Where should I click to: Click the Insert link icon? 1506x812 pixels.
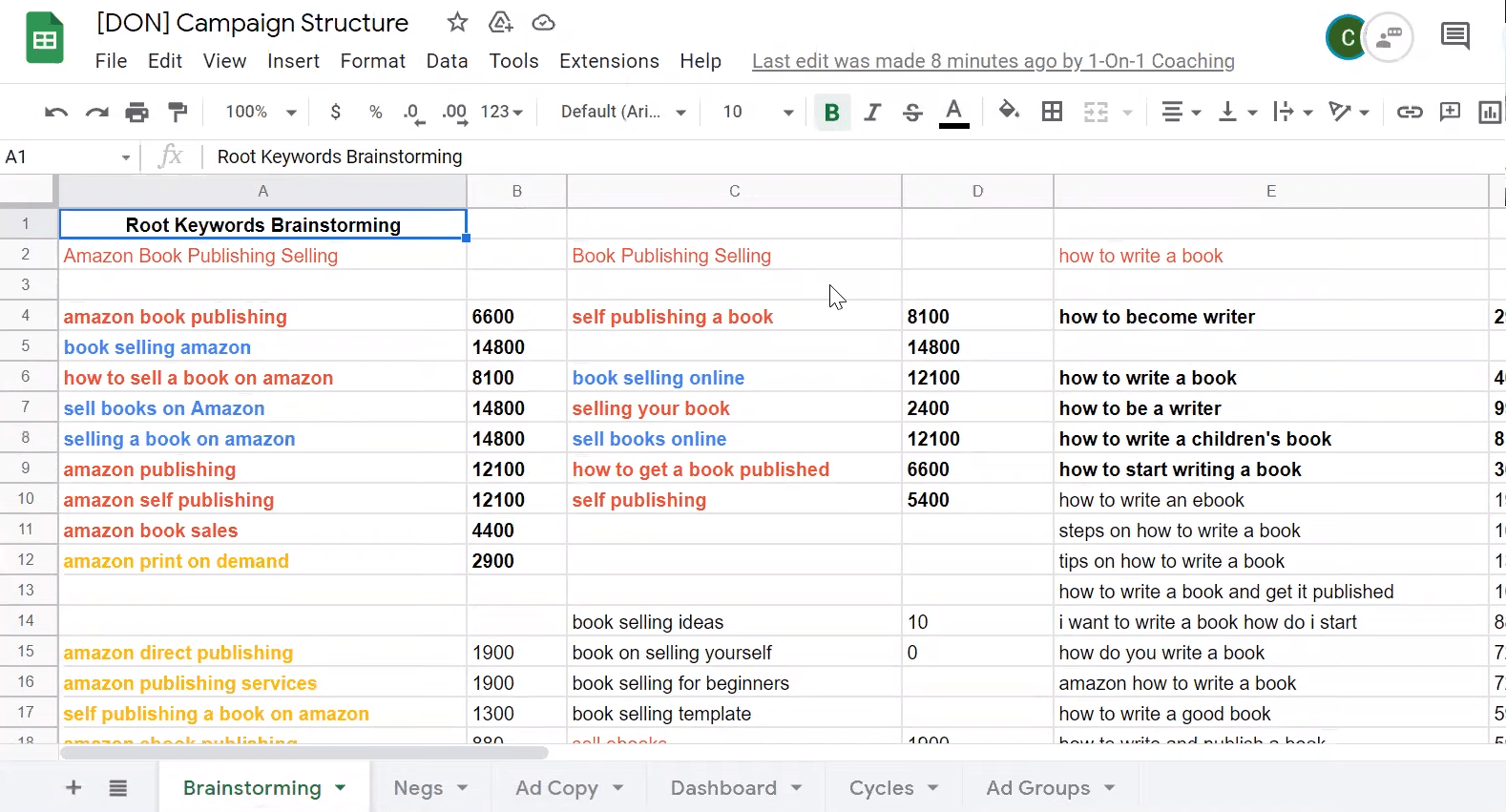pyautogui.click(x=1410, y=113)
